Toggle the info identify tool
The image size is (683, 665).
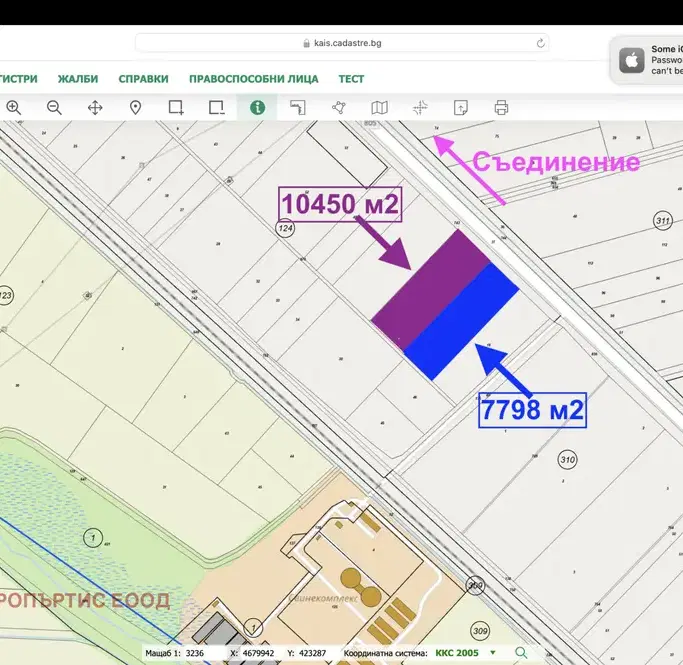[x=257, y=108]
